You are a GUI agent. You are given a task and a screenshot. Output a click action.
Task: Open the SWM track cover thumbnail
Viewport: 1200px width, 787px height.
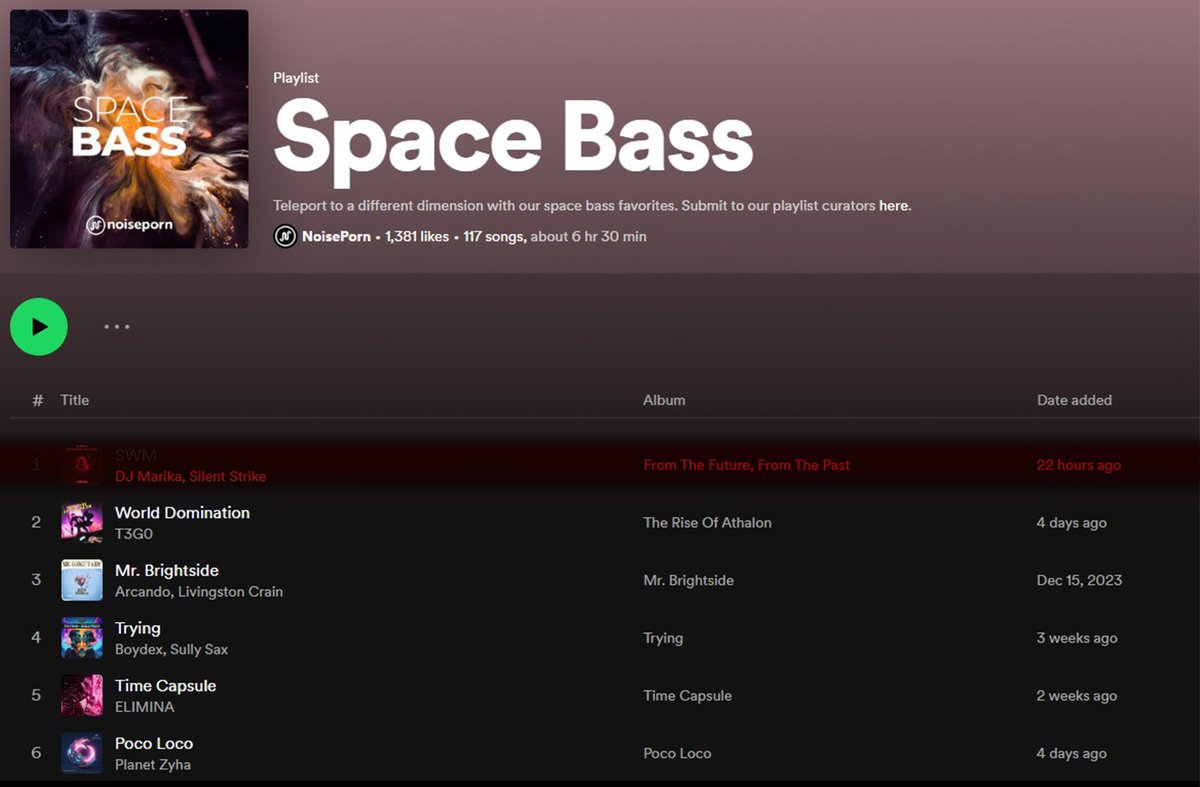point(82,465)
